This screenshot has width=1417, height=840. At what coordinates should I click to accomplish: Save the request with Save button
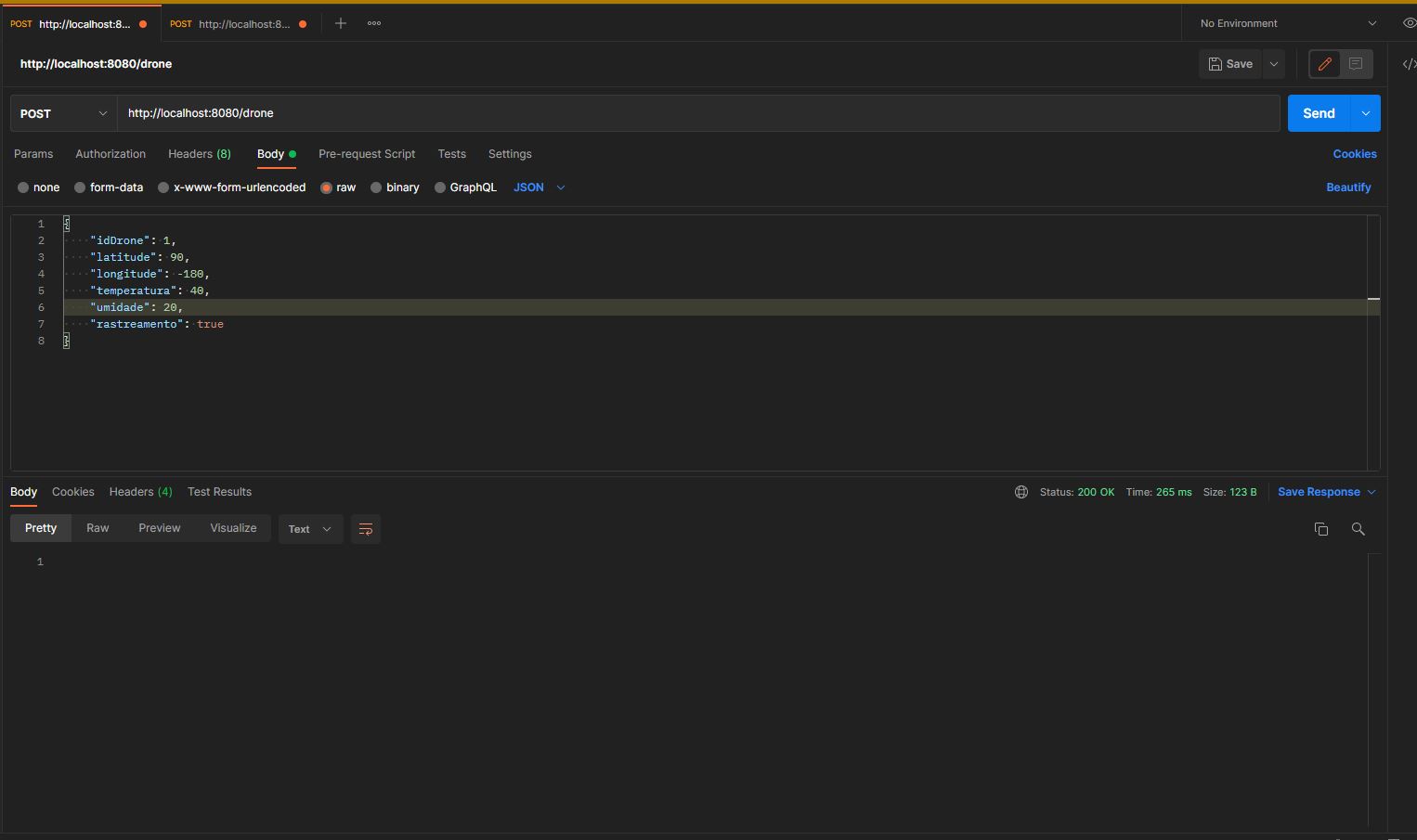1230,64
